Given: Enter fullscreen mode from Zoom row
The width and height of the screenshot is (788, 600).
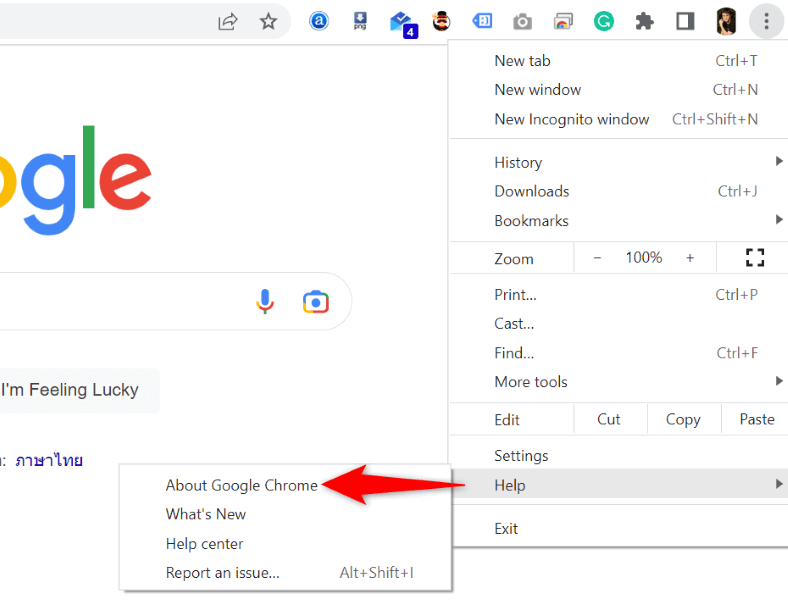Looking at the screenshot, I should [754, 258].
